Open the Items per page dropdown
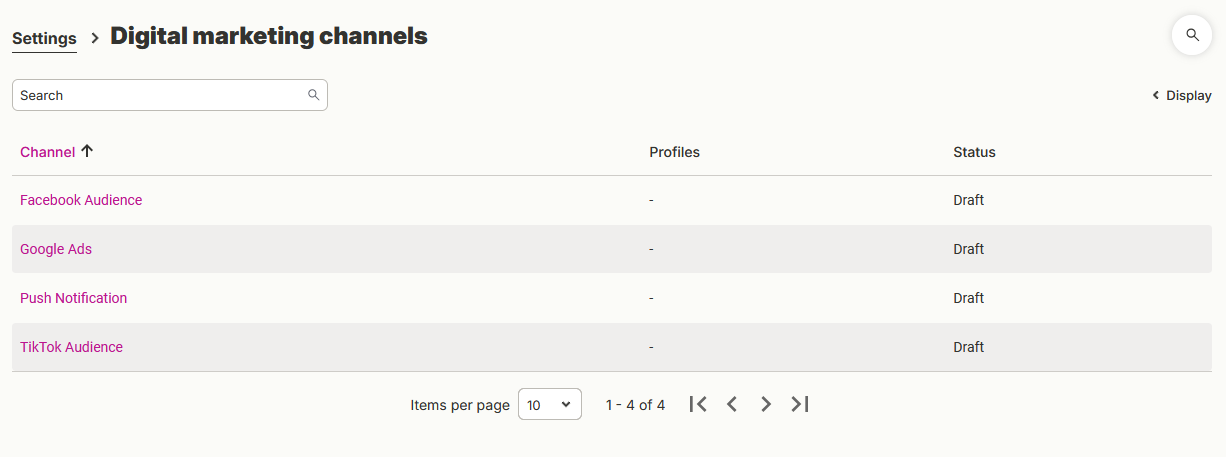1226x457 pixels. (550, 405)
